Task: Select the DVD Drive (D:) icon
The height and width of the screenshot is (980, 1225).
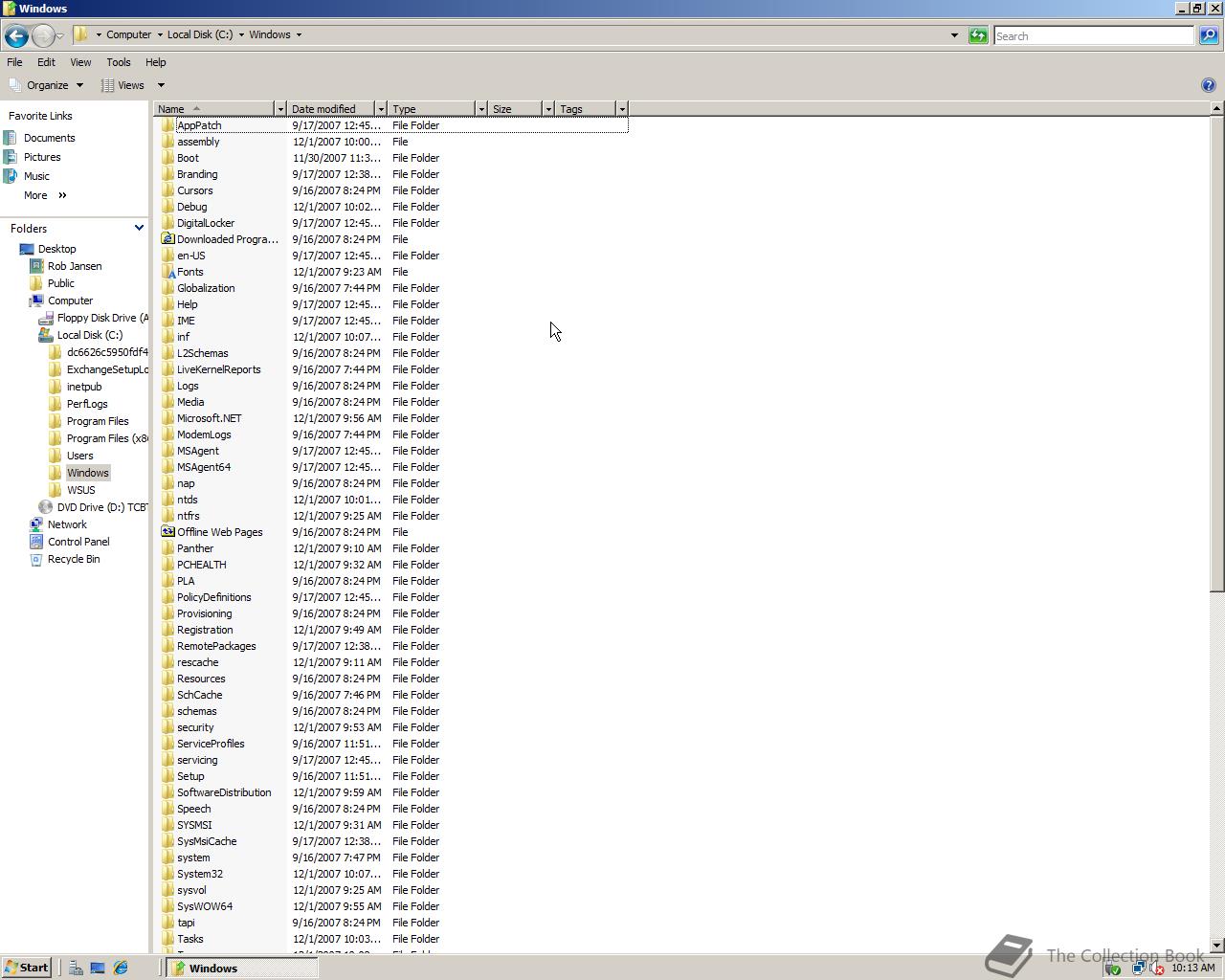Action: click(46, 507)
